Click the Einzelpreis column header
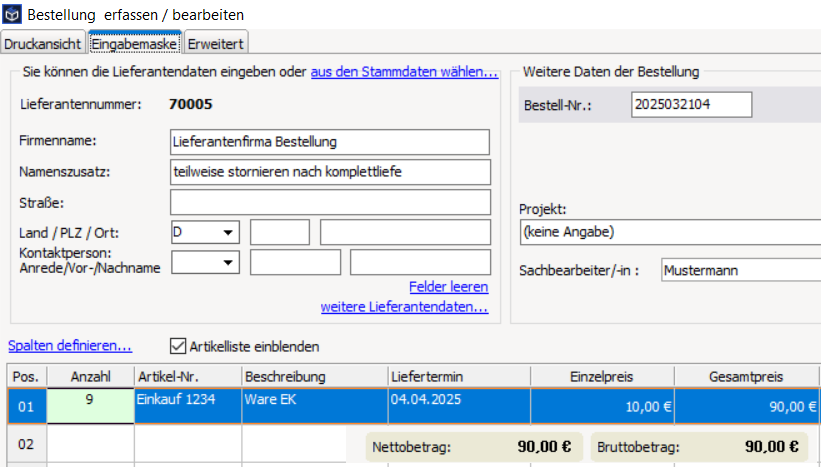821x467 pixels. [602, 376]
